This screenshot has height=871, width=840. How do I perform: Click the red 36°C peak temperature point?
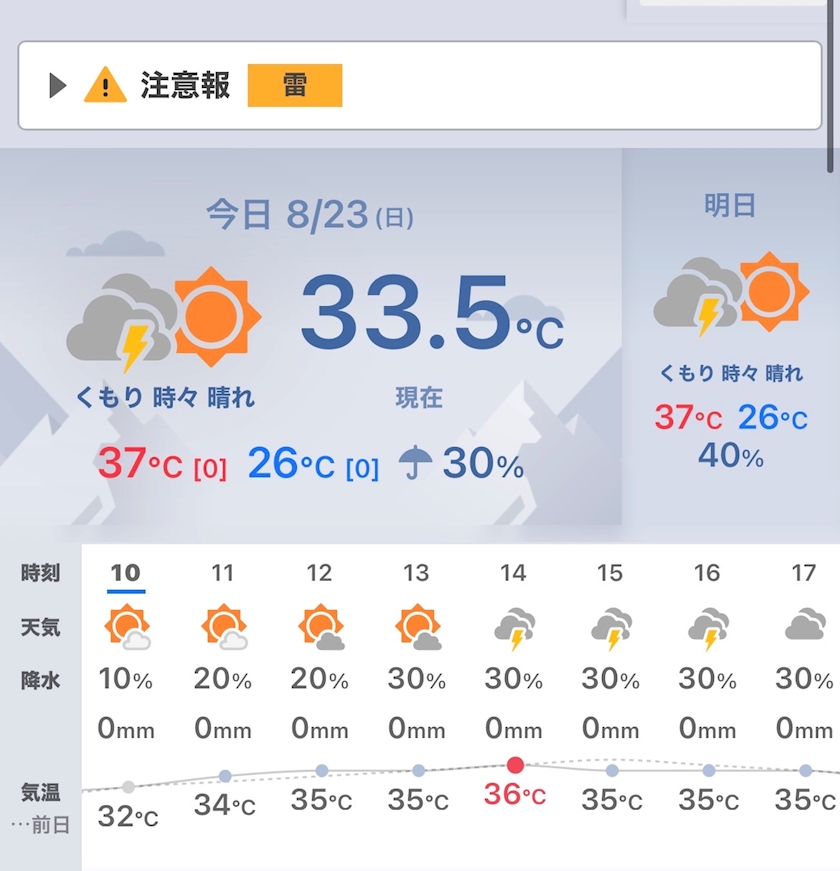[x=515, y=765]
